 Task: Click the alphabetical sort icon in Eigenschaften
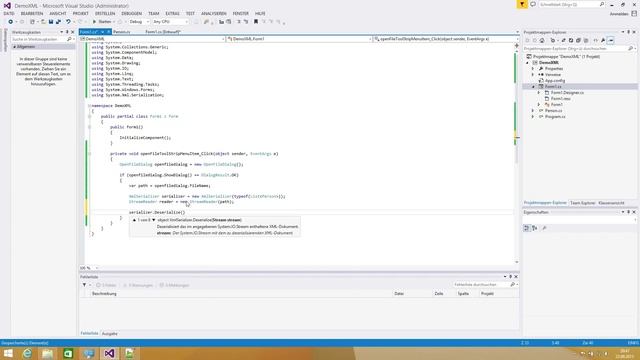point(535,228)
